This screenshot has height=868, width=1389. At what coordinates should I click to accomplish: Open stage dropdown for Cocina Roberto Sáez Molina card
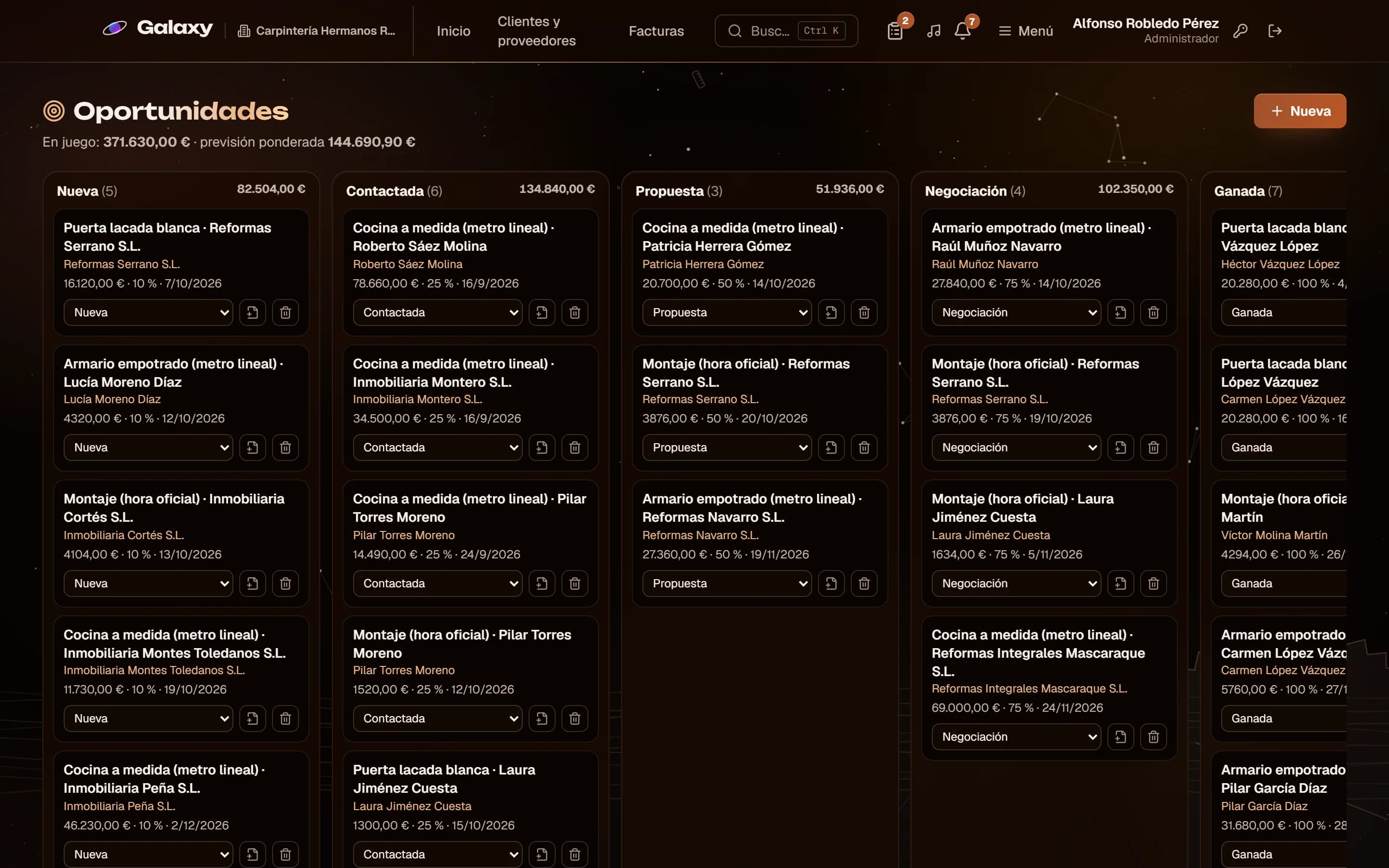(x=438, y=312)
